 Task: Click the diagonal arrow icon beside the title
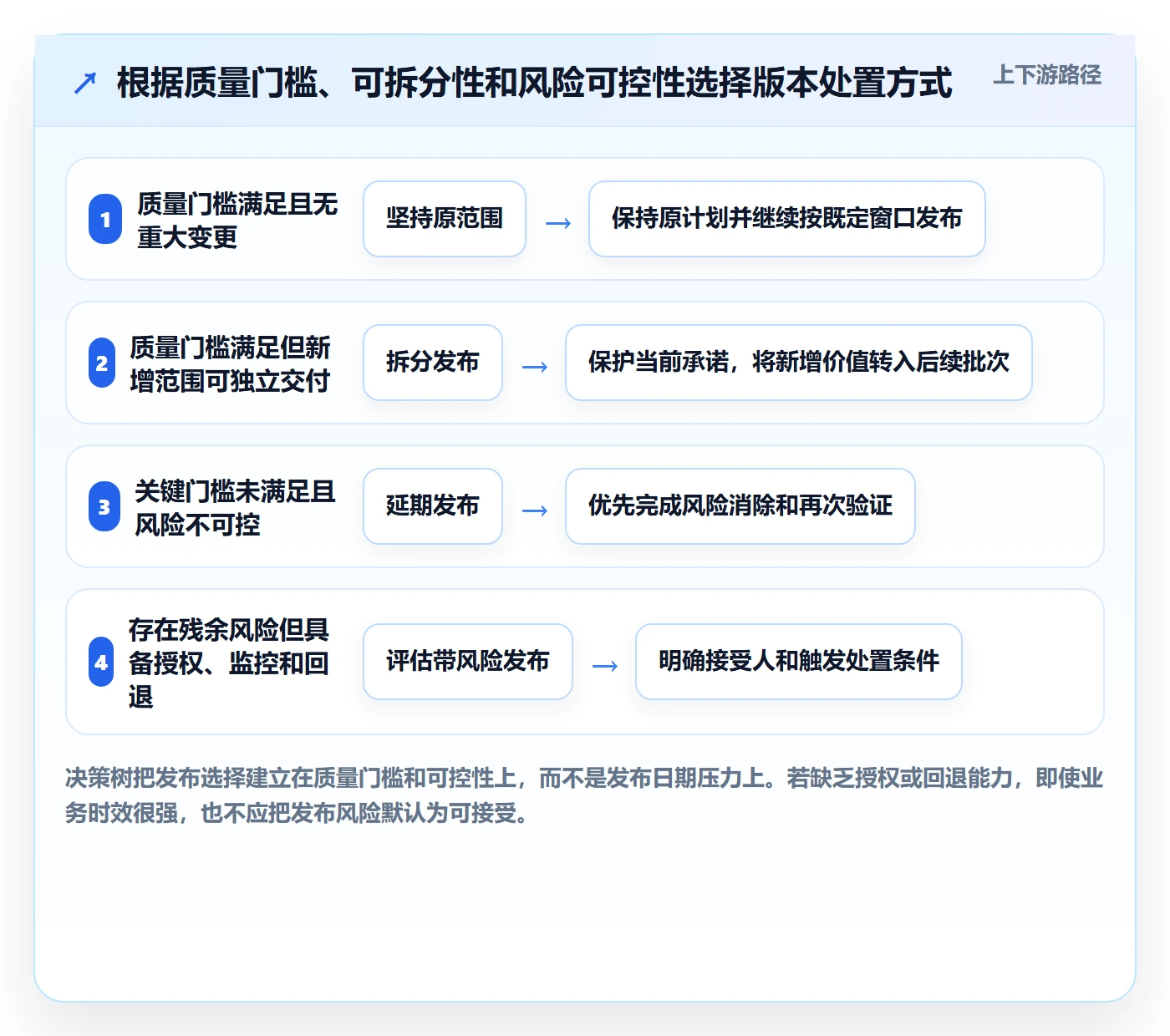(x=85, y=83)
